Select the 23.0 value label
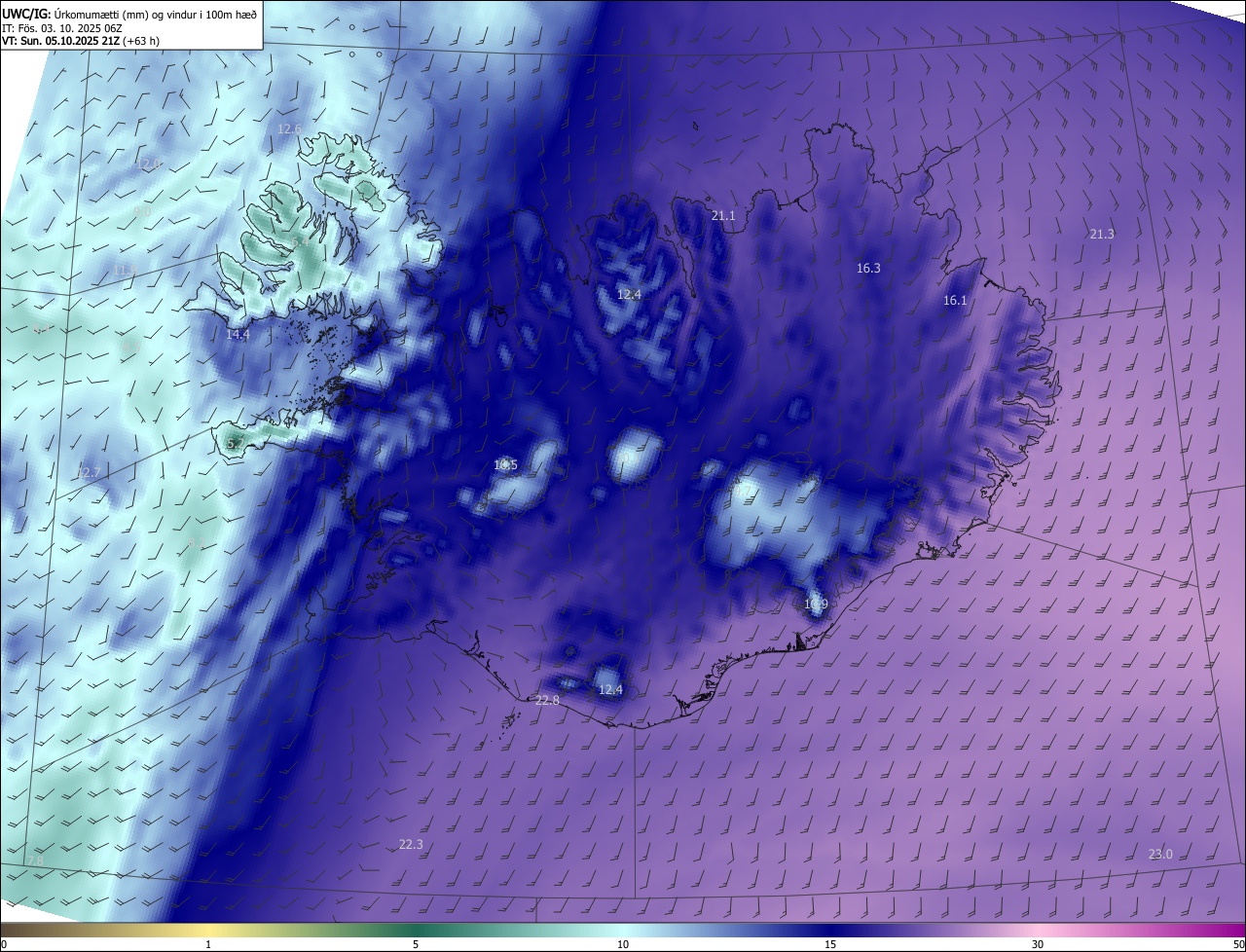Image resolution: width=1246 pixels, height=952 pixels. (1160, 854)
